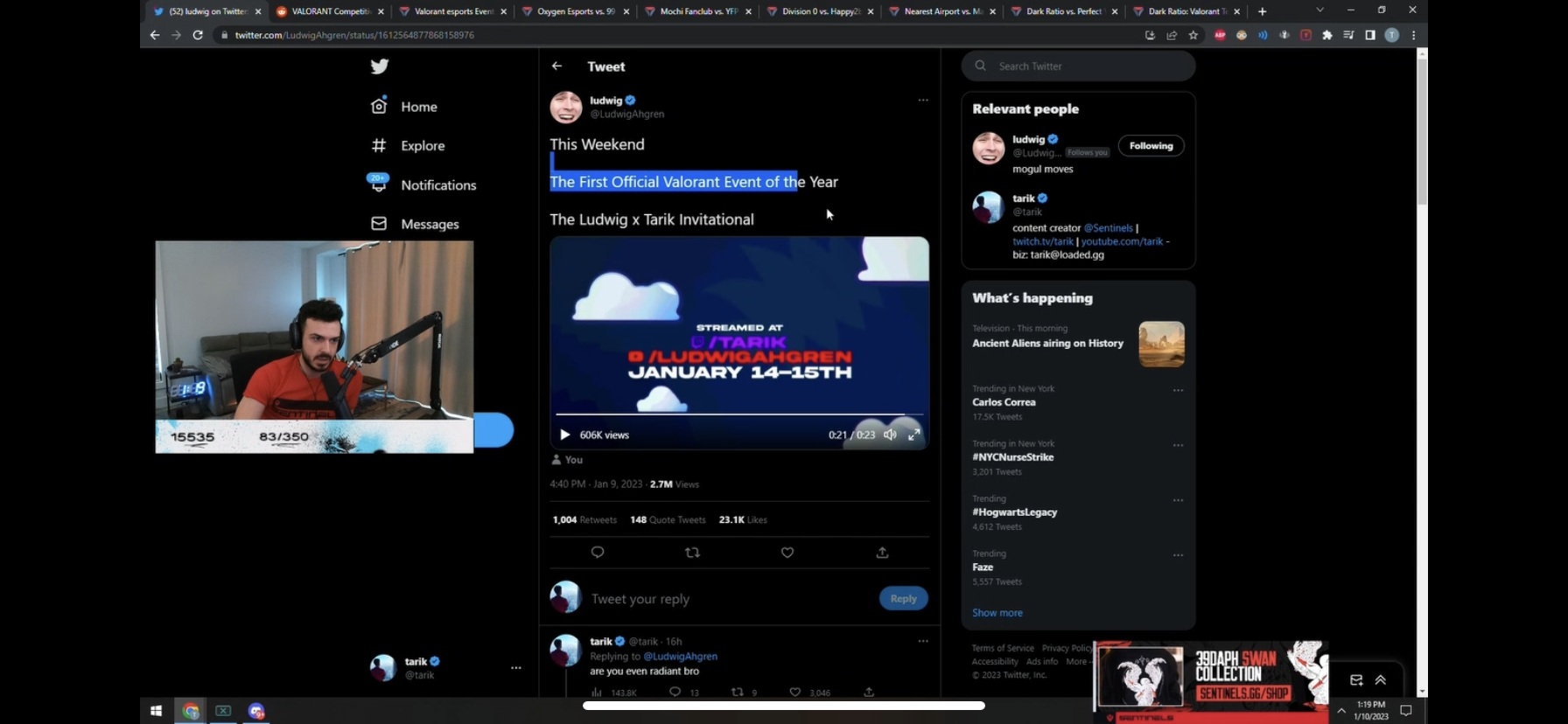Expand the tweet video to fullscreen
The width and height of the screenshot is (1568, 724).
point(914,435)
